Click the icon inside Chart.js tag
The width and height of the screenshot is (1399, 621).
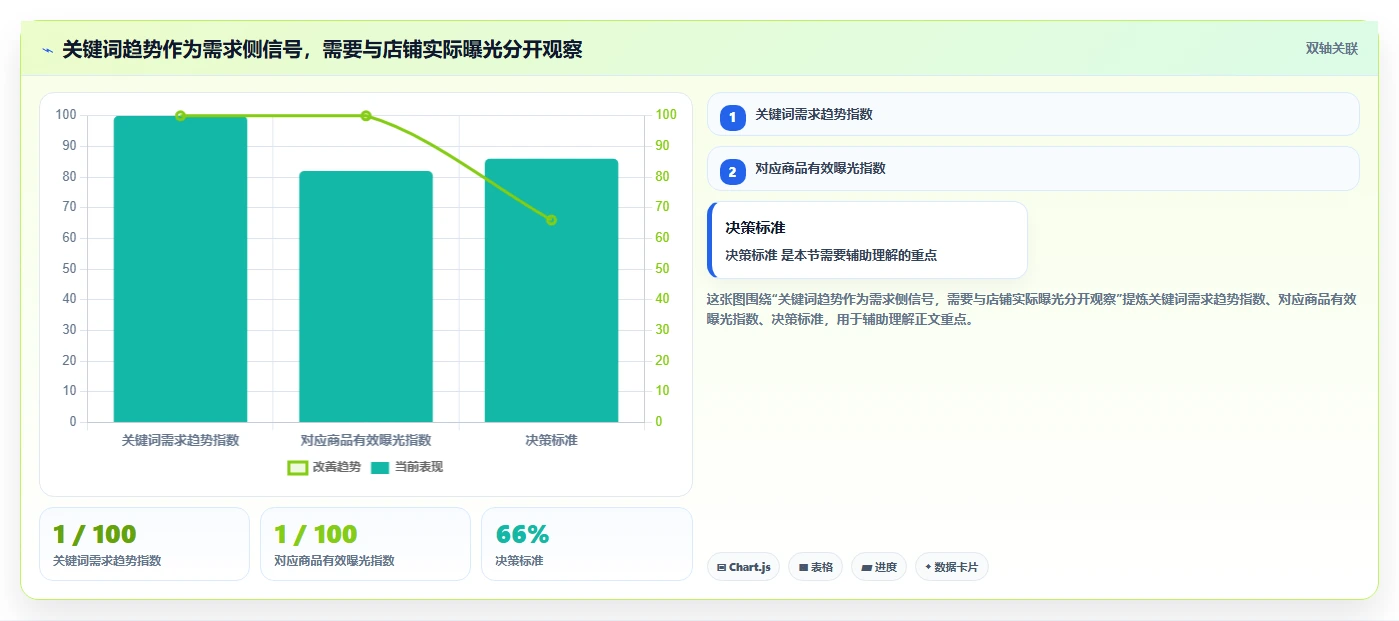click(x=721, y=568)
